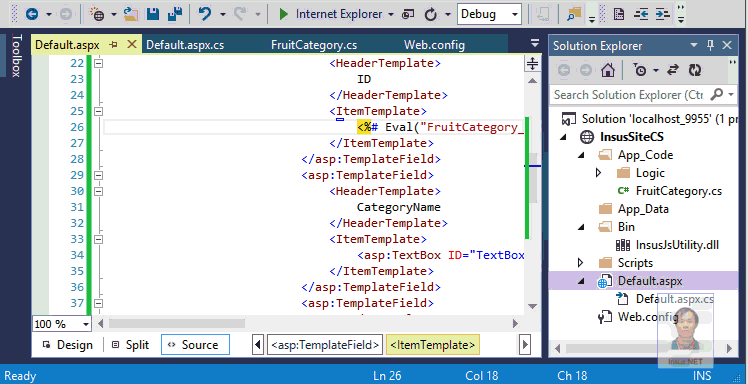Expand the Logic folder
Image resolution: width=748 pixels, height=384 pixels.
599,173
